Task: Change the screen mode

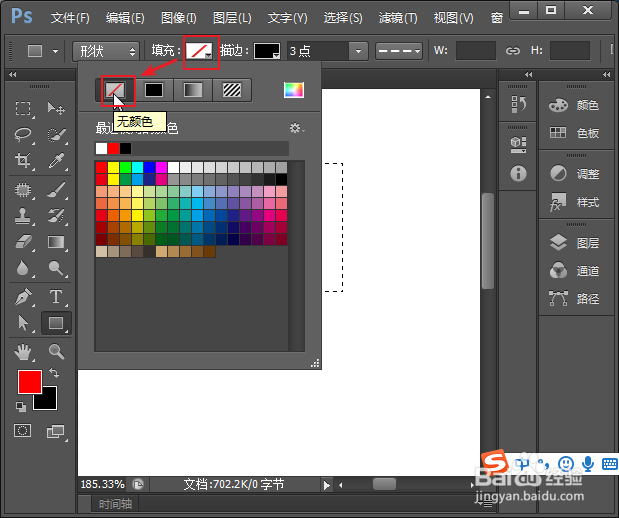Action: tap(56, 431)
